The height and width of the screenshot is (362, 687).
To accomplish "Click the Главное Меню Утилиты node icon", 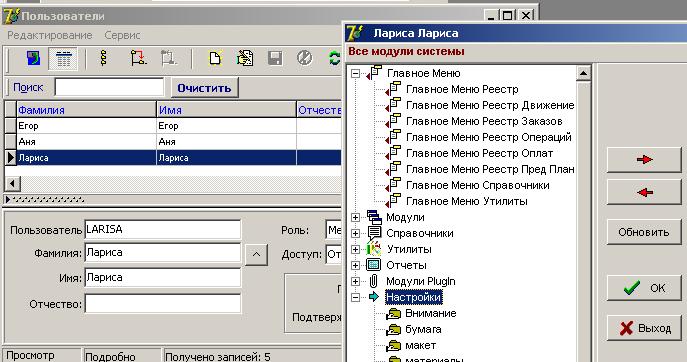I will pyautogui.click(x=394, y=201).
